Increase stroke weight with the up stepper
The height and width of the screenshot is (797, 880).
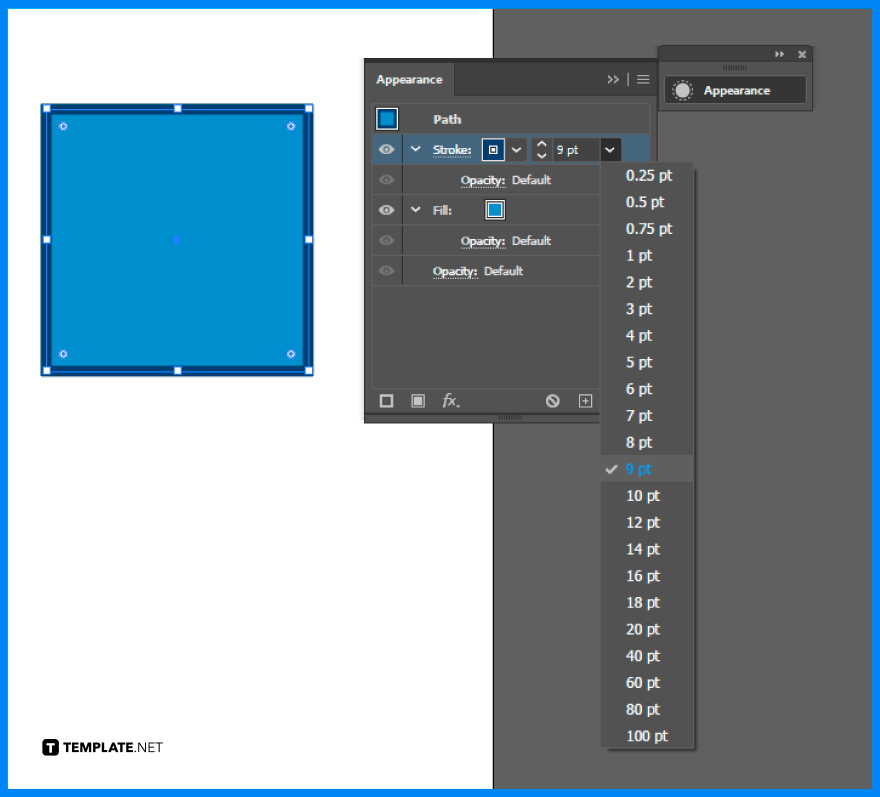(540, 144)
